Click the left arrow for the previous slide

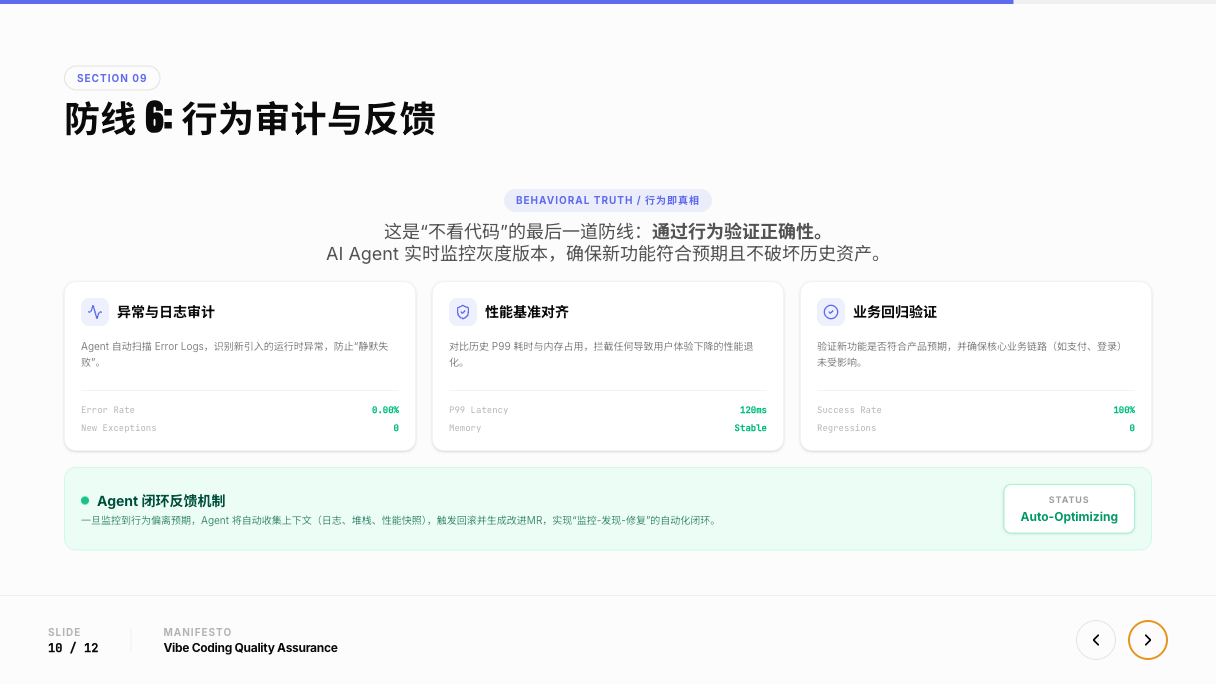coord(1096,640)
